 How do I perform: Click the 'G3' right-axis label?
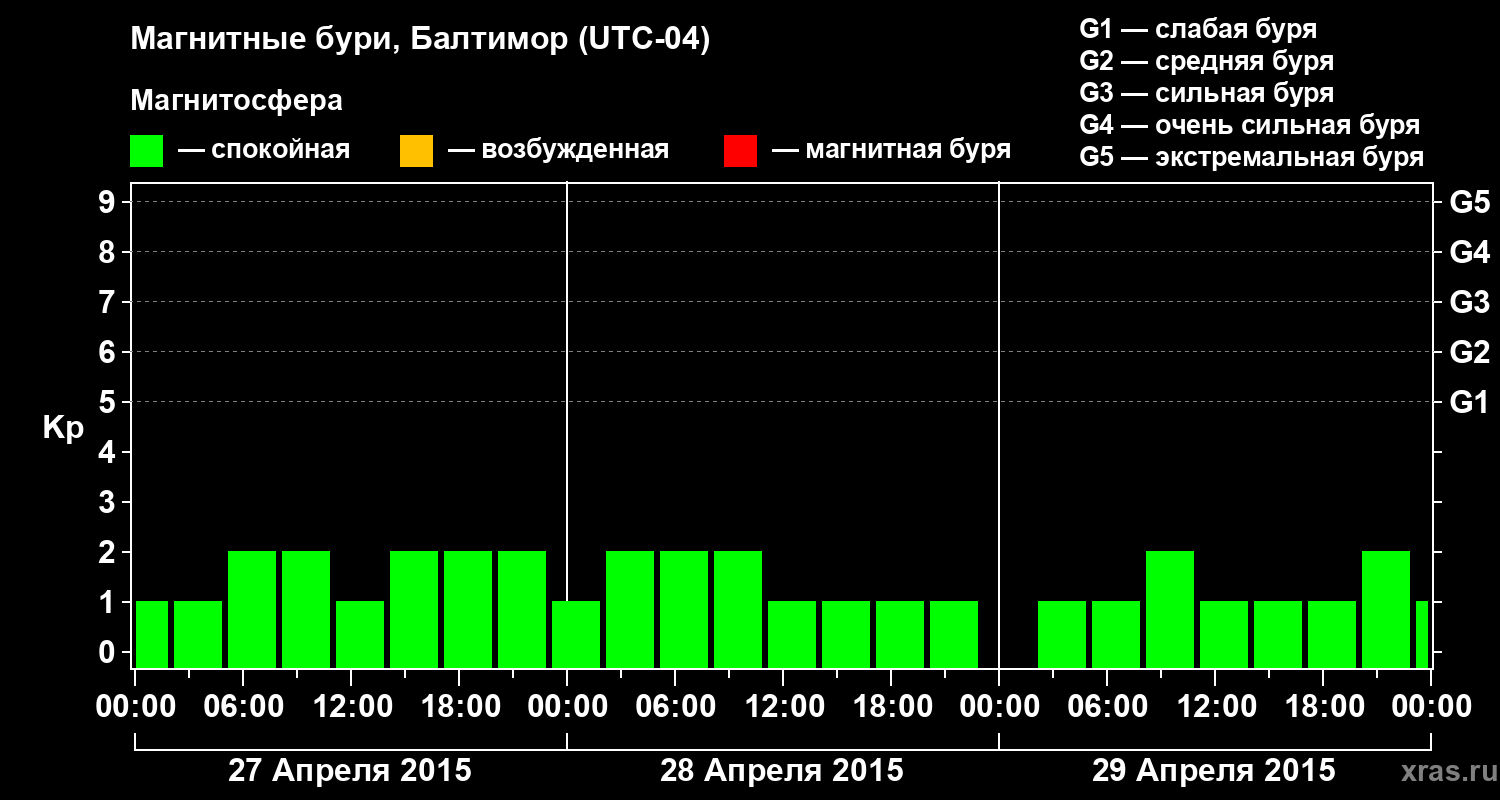click(1469, 302)
